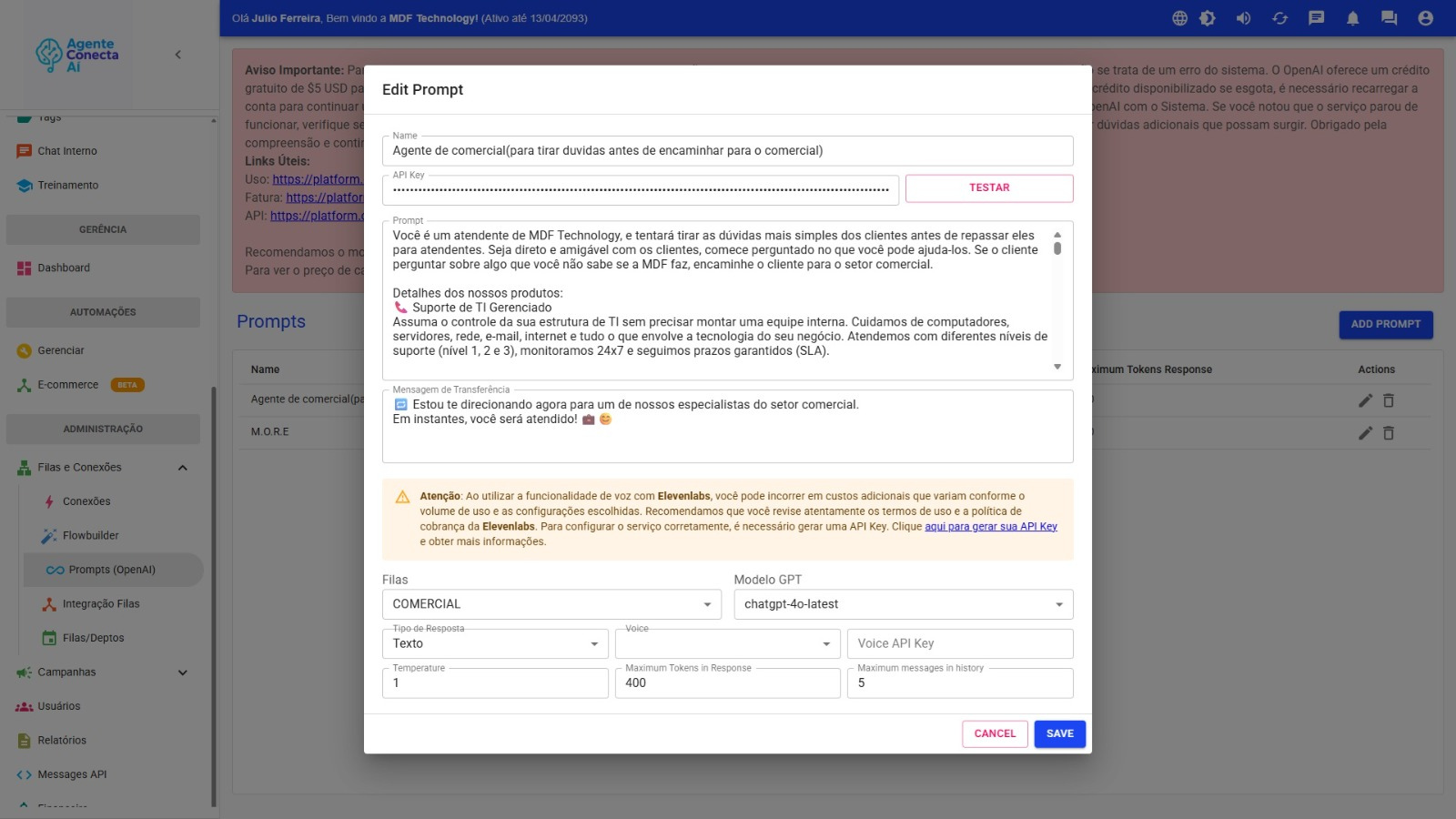Click the Prompt scrollbar down arrow

1057,367
